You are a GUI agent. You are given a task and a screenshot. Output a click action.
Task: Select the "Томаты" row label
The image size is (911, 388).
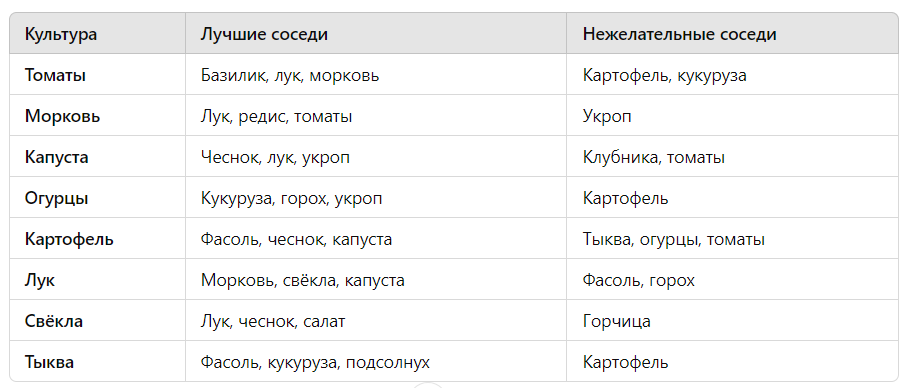tap(55, 76)
